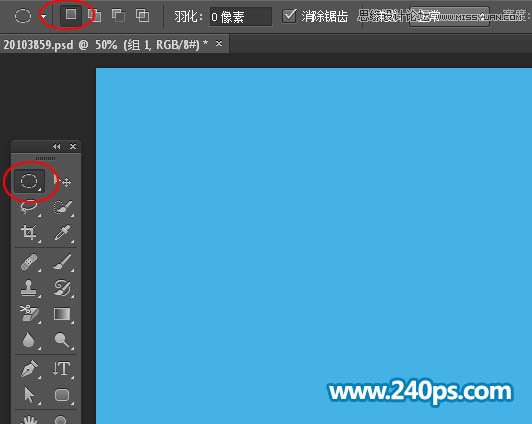Select the History Brush tool
Image resolution: width=532 pixels, height=424 pixels.
click(x=63, y=288)
